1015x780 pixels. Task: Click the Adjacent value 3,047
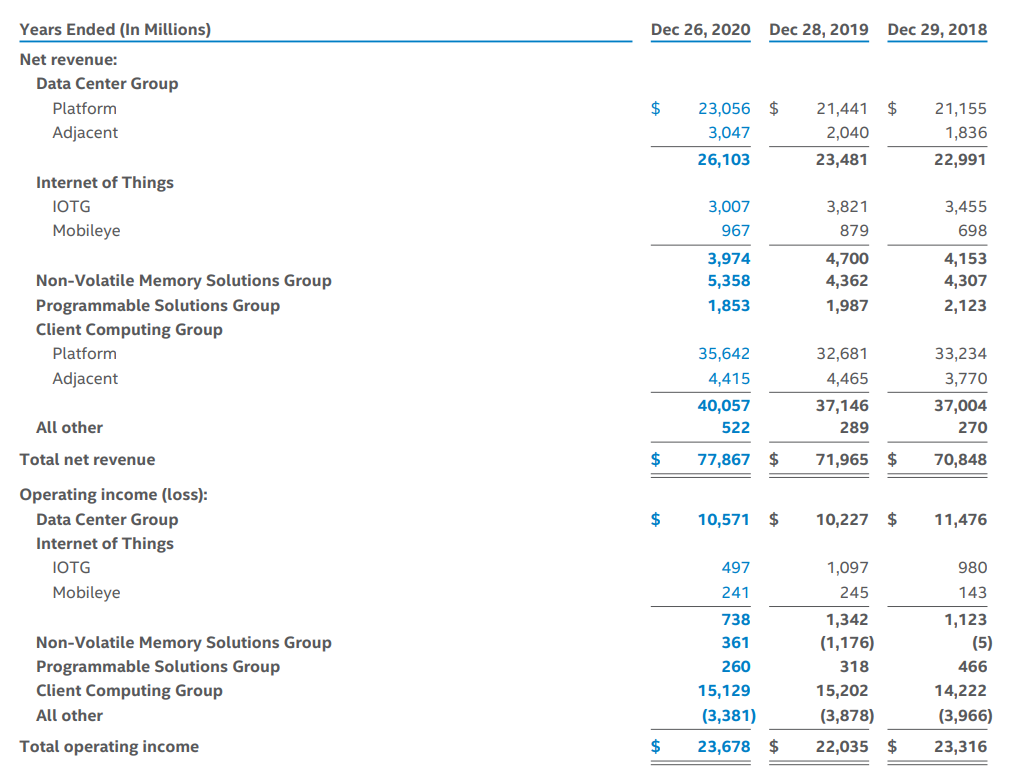click(x=729, y=133)
